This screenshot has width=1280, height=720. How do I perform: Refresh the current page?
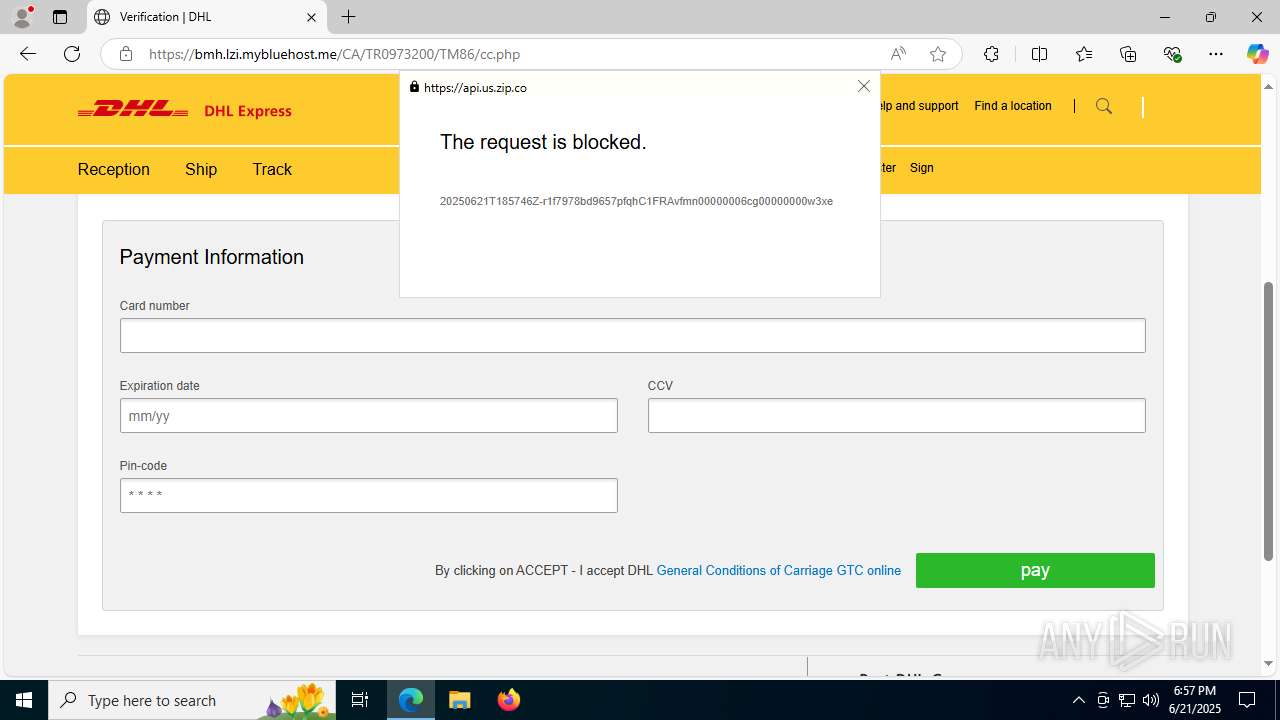click(72, 54)
